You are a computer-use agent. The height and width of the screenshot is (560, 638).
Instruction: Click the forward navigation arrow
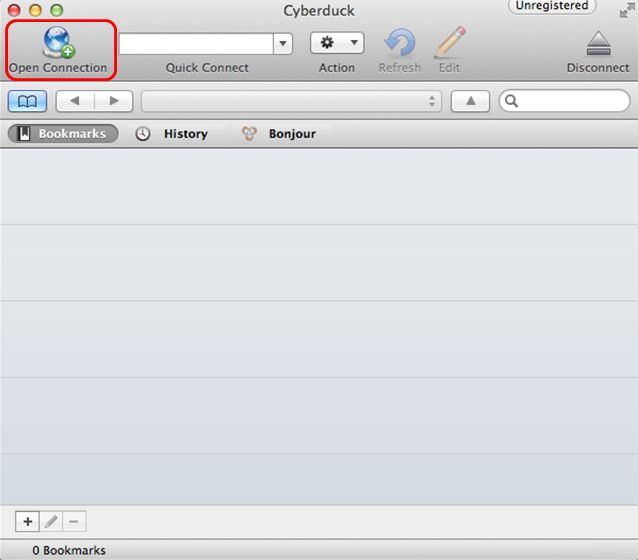(113, 101)
